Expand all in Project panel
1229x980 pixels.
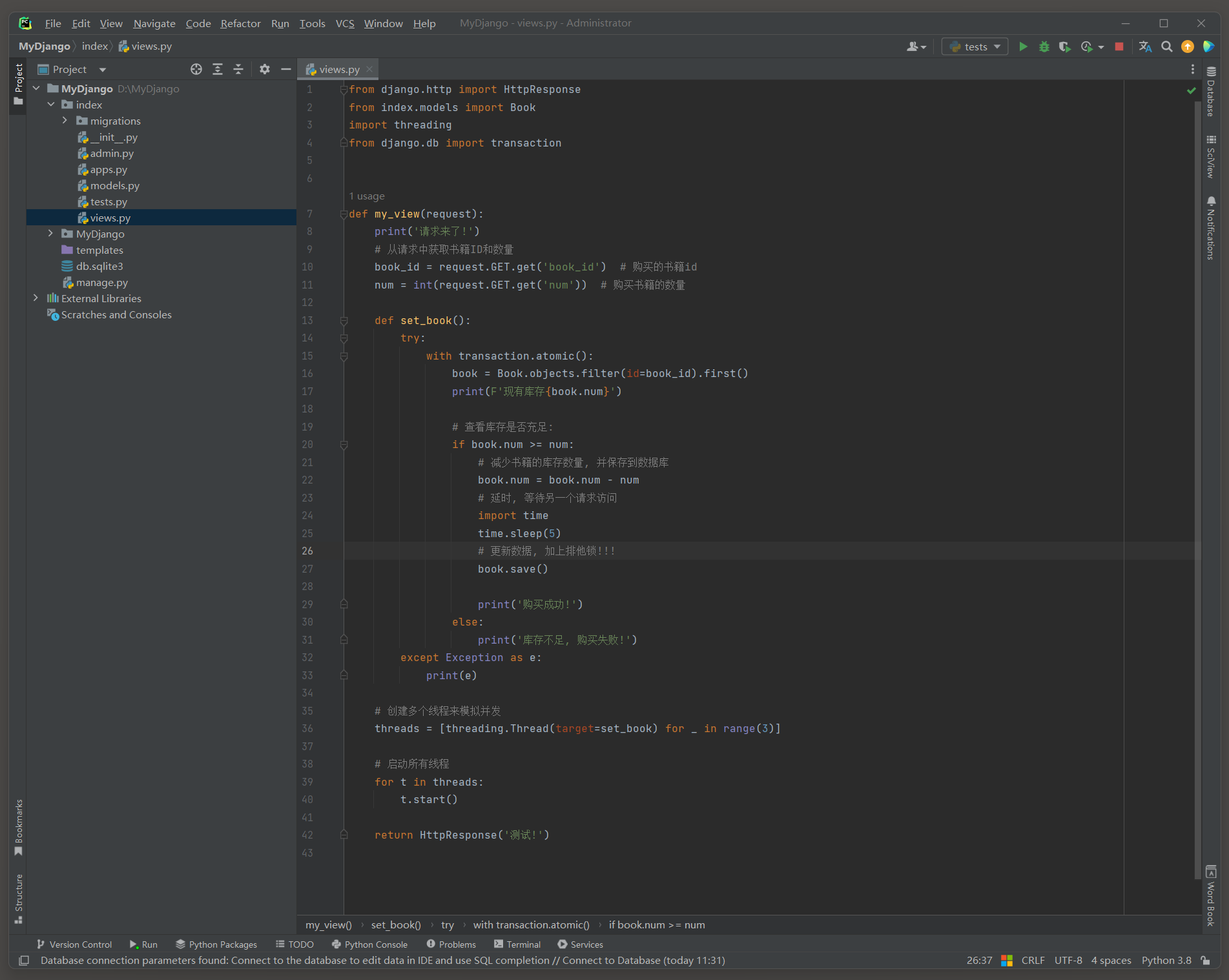(218, 69)
